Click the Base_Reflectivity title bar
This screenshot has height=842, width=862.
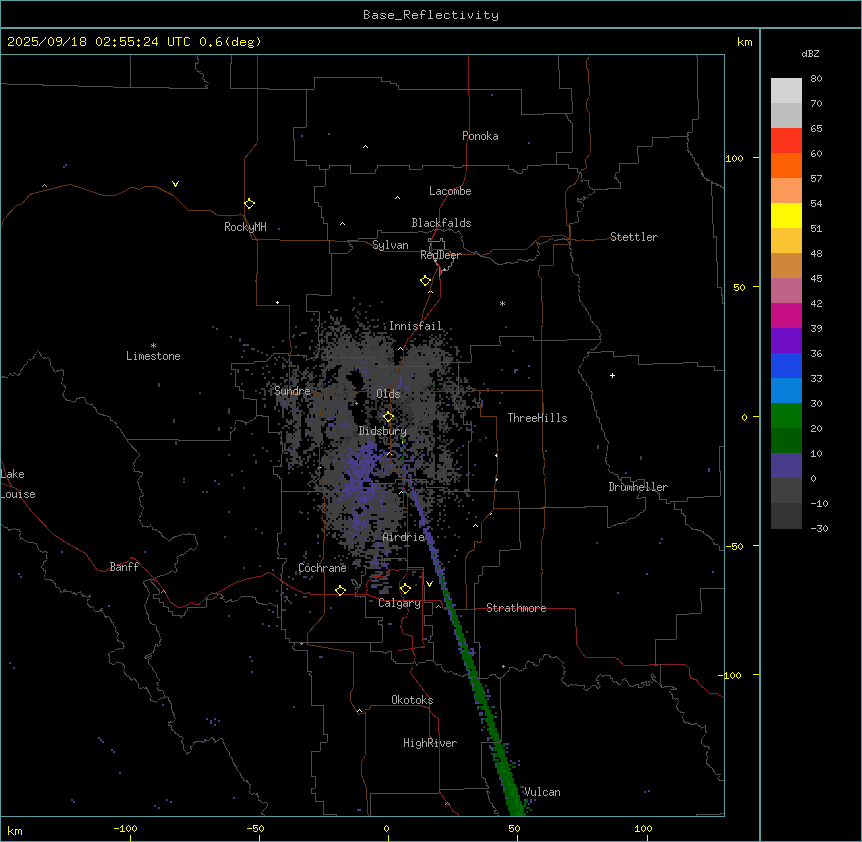tap(430, 15)
